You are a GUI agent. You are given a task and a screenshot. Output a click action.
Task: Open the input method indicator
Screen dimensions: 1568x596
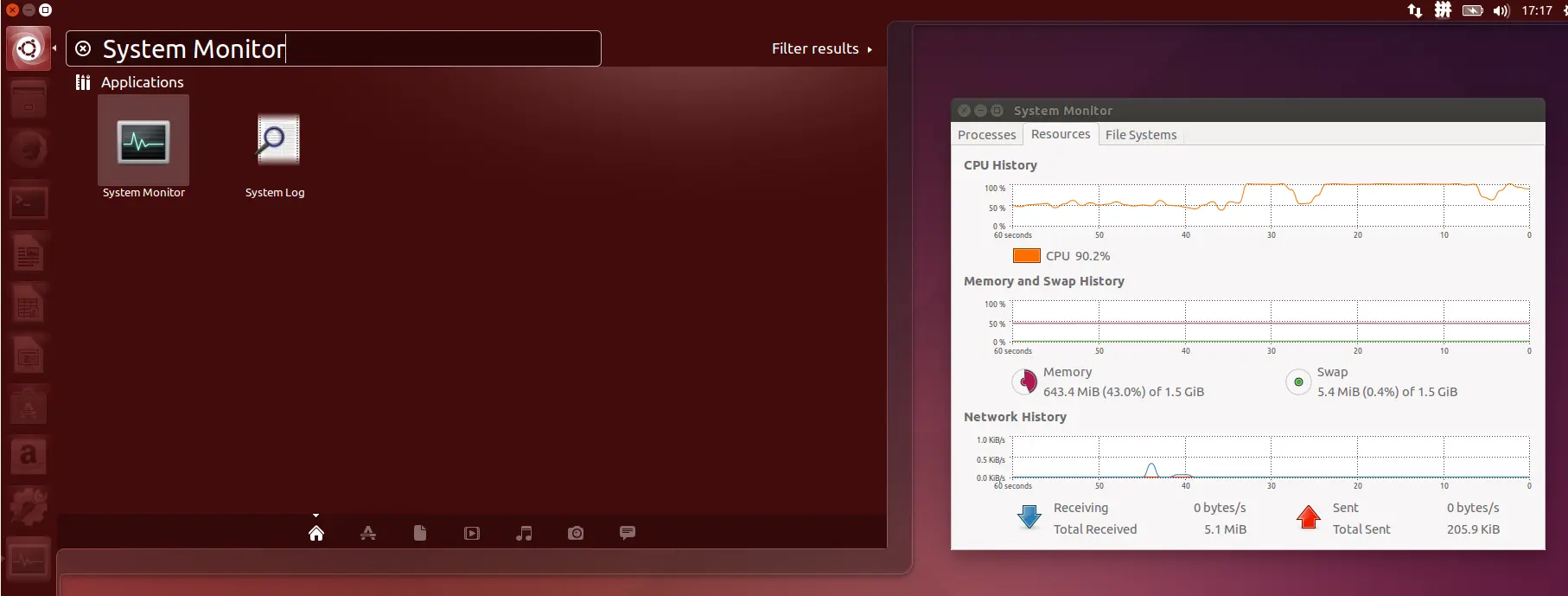[x=1443, y=10]
